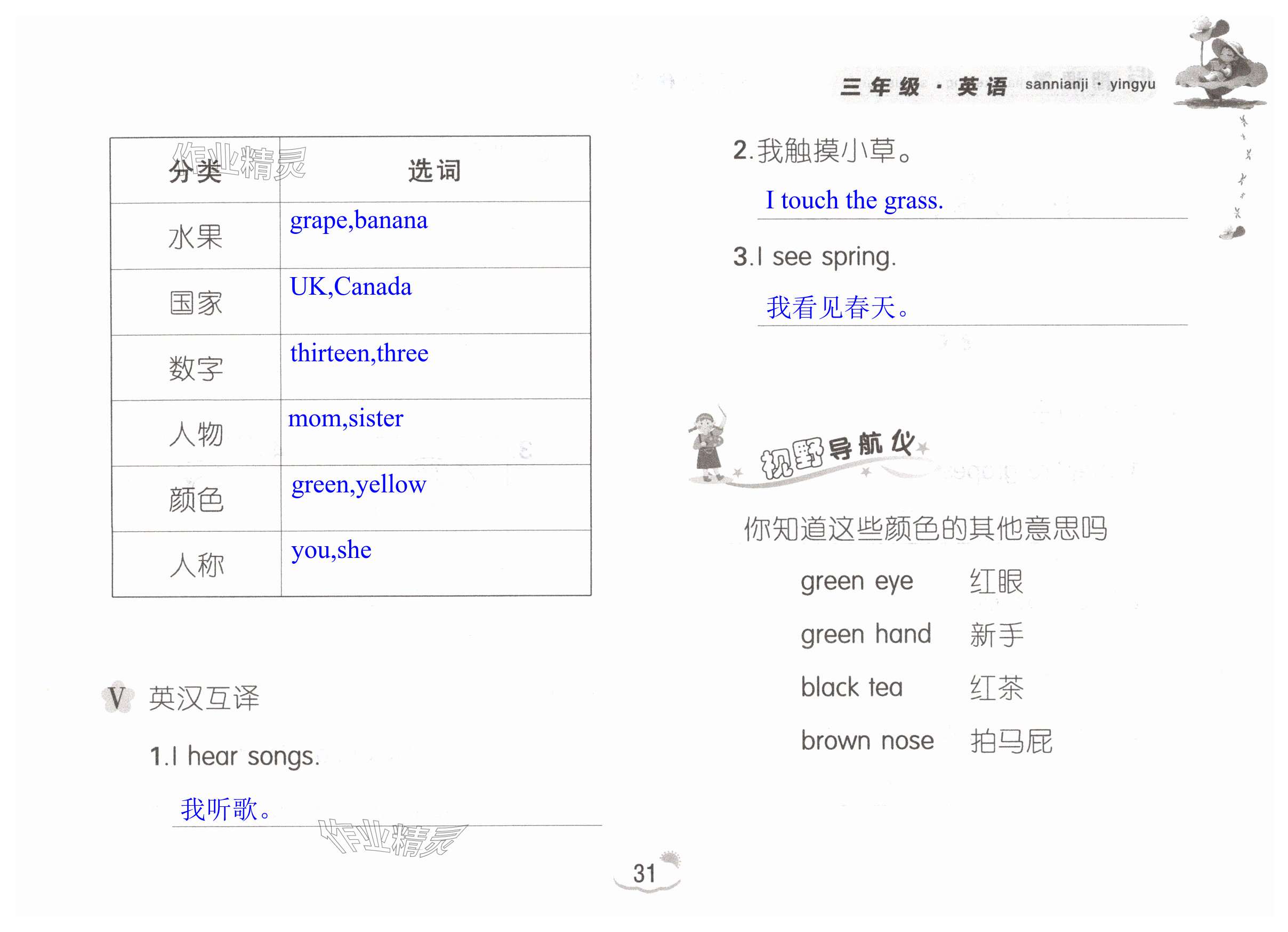This screenshot has height=932, width=1288.
Task: Click the 人物 category cell
Action: pyautogui.click(x=196, y=434)
